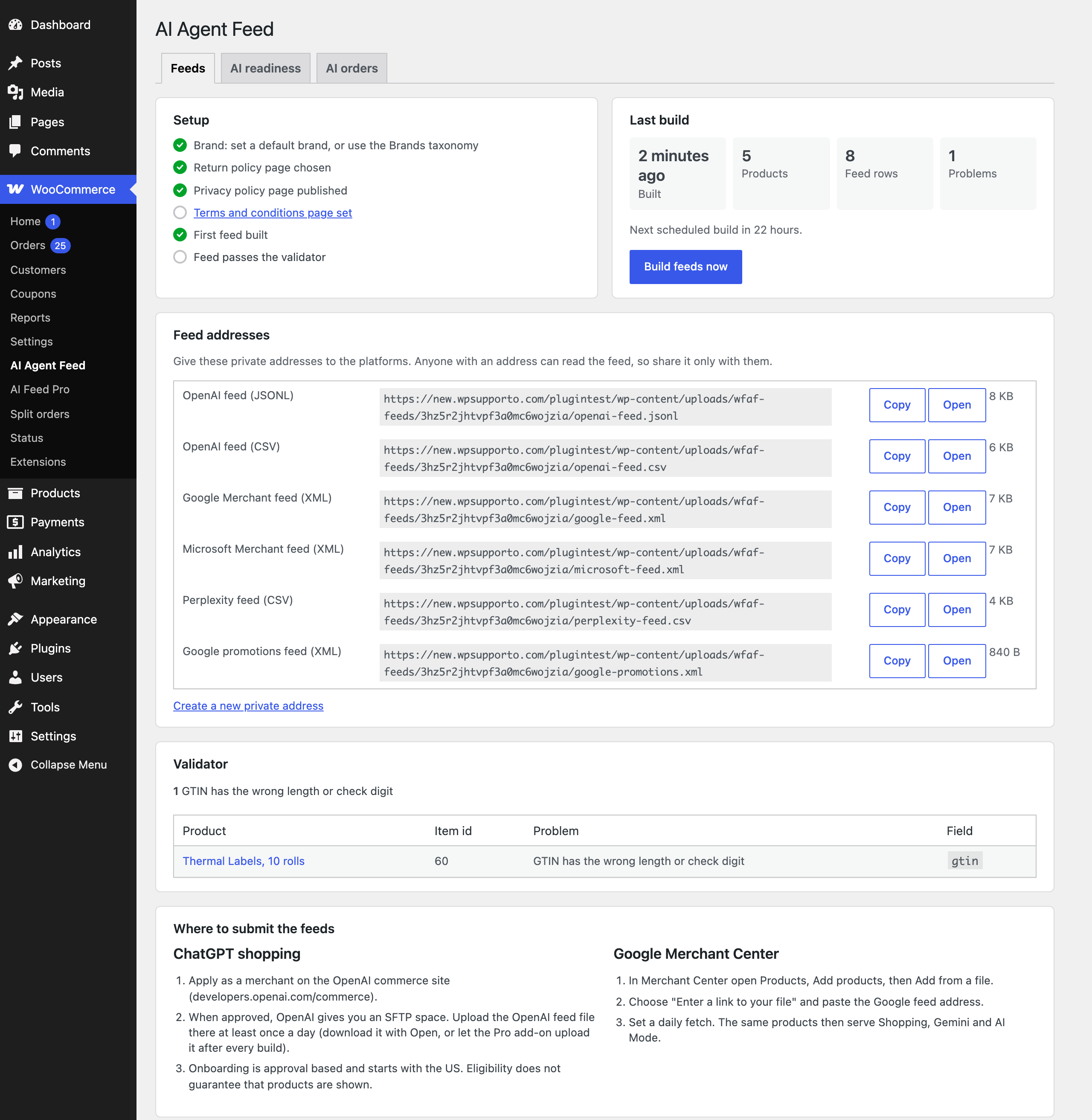Open the Microsoft Merchant feed XML
This screenshot has height=1120, width=1092.
click(x=957, y=559)
